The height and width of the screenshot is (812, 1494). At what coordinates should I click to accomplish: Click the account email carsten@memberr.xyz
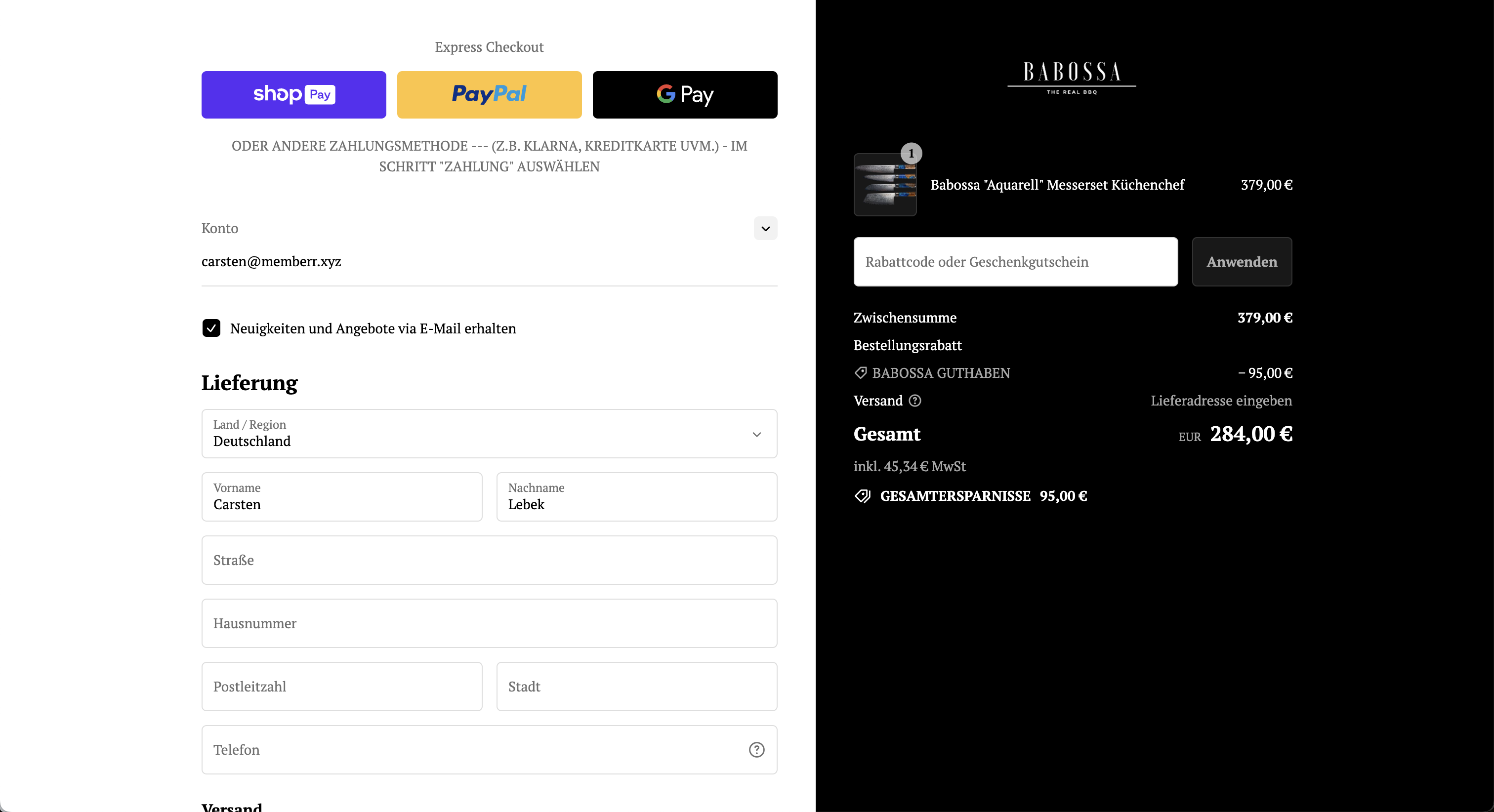[271, 262]
